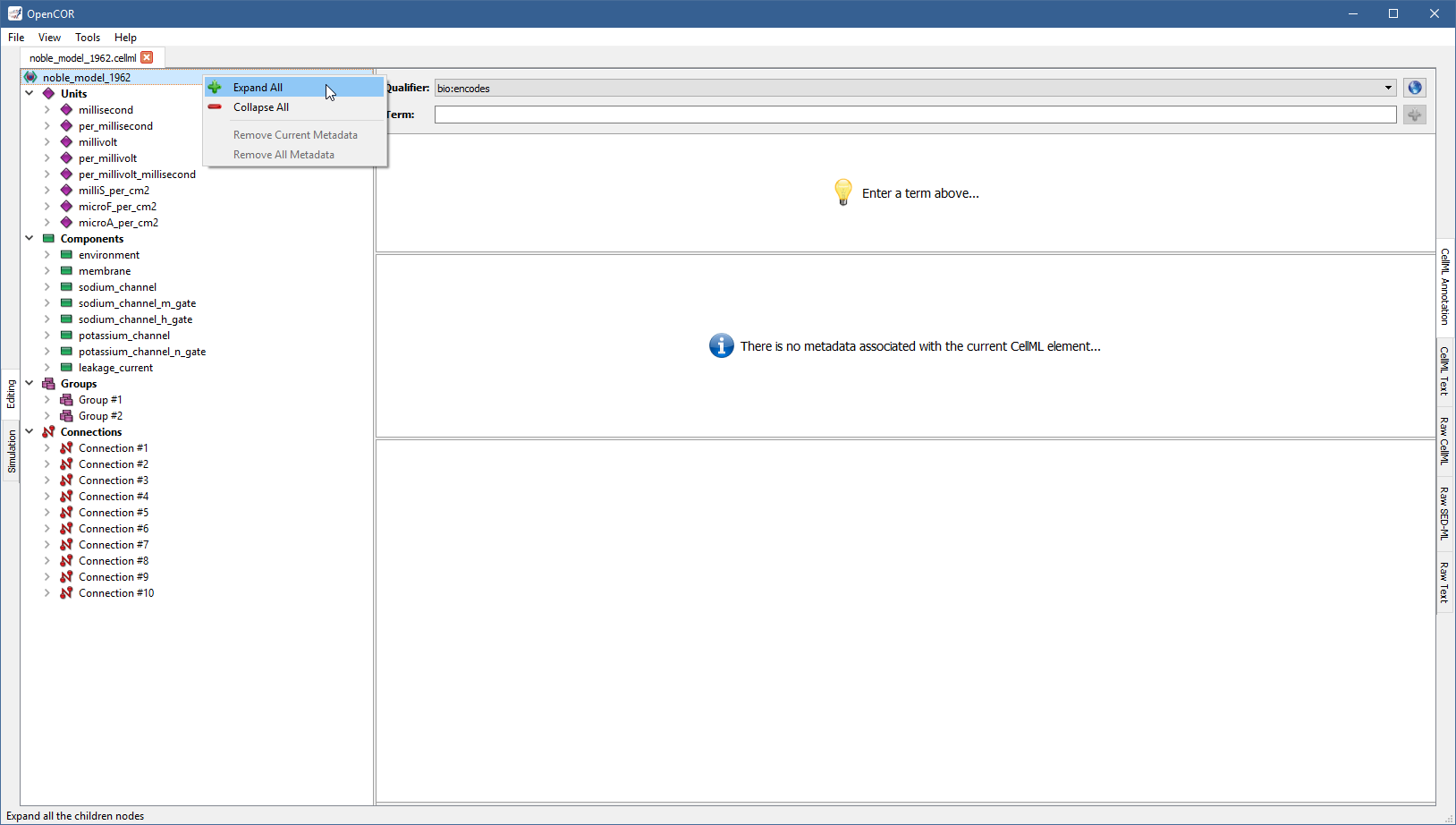Close the noble_model_1962.cellml file tab
1456x825 pixels.
click(x=148, y=57)
